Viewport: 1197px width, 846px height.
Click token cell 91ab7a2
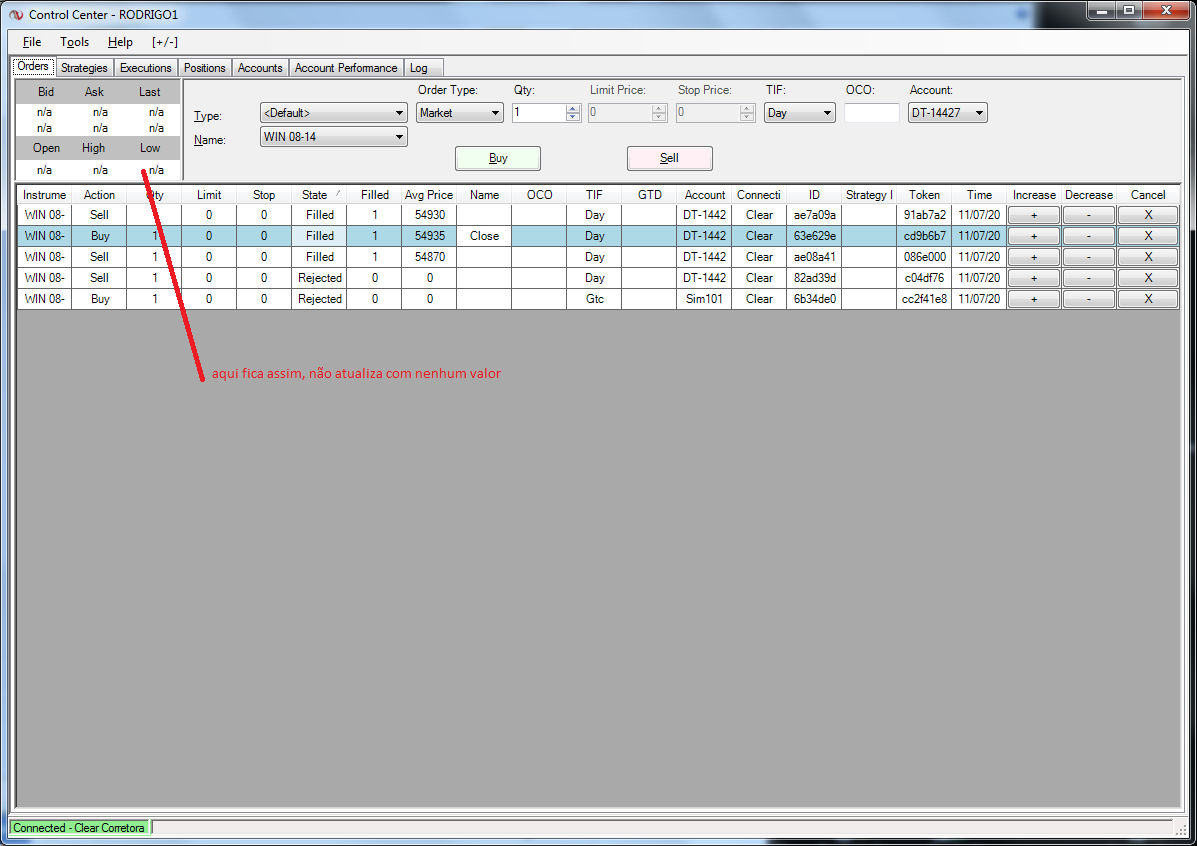pos(924,215)
